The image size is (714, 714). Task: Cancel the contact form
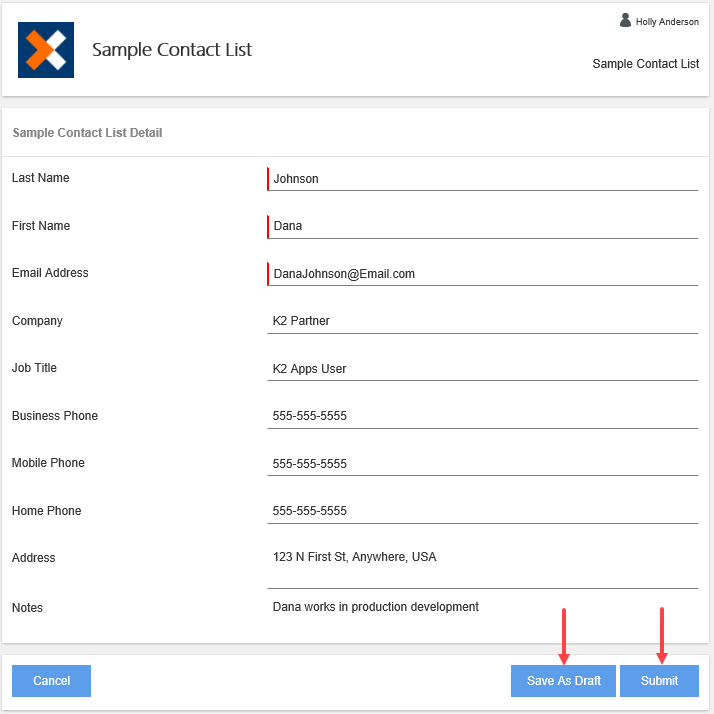point(51,681)
